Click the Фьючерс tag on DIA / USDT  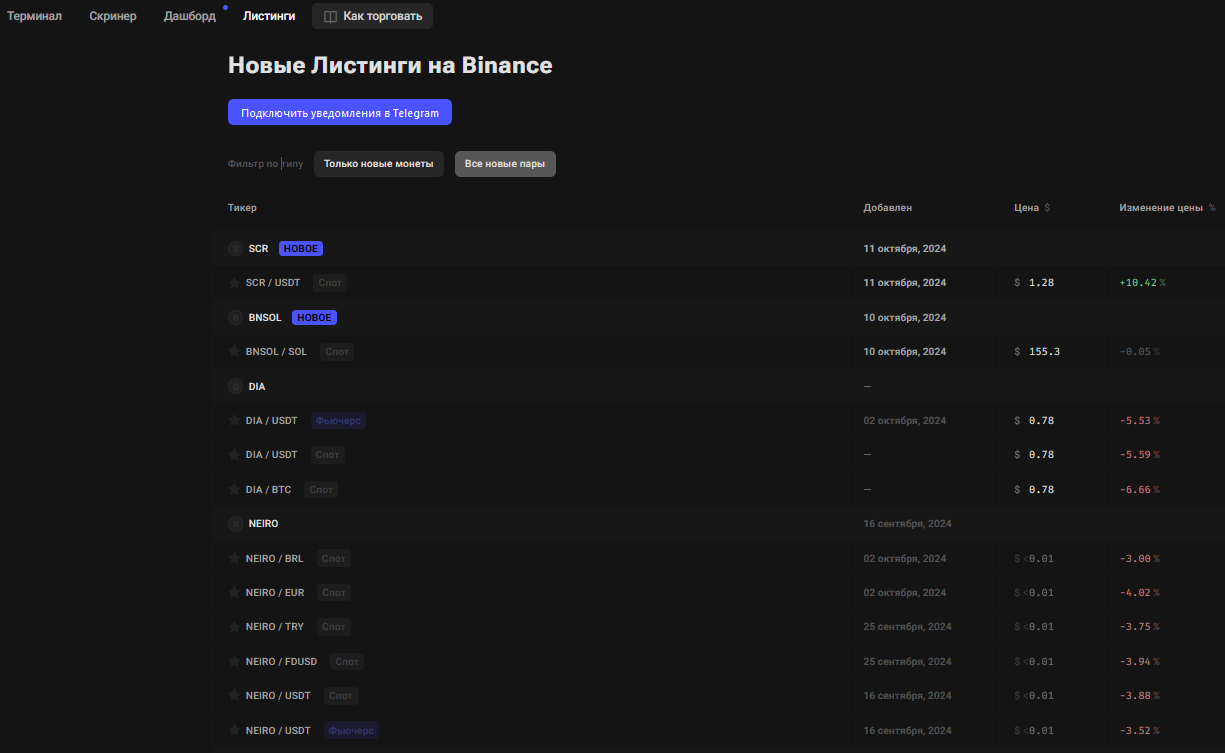(339, 421)
